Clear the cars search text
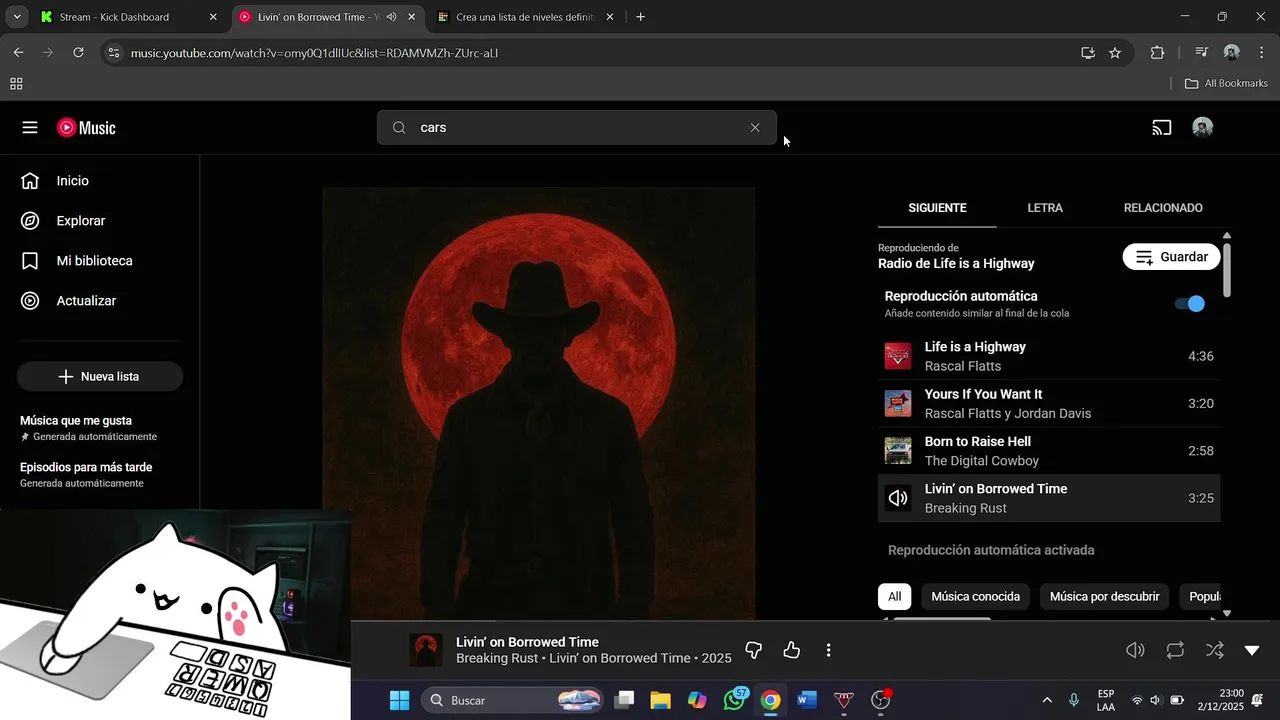Viewport: 1280px width, 720px height. click(755, 128)
